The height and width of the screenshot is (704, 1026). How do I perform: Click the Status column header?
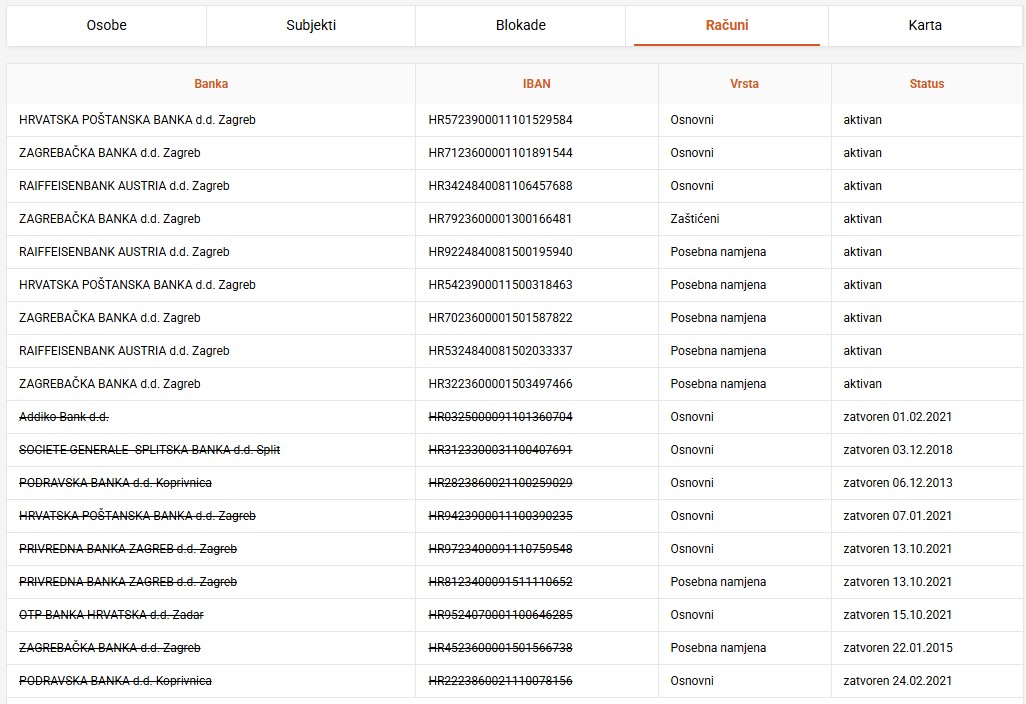tap(926, 84)
